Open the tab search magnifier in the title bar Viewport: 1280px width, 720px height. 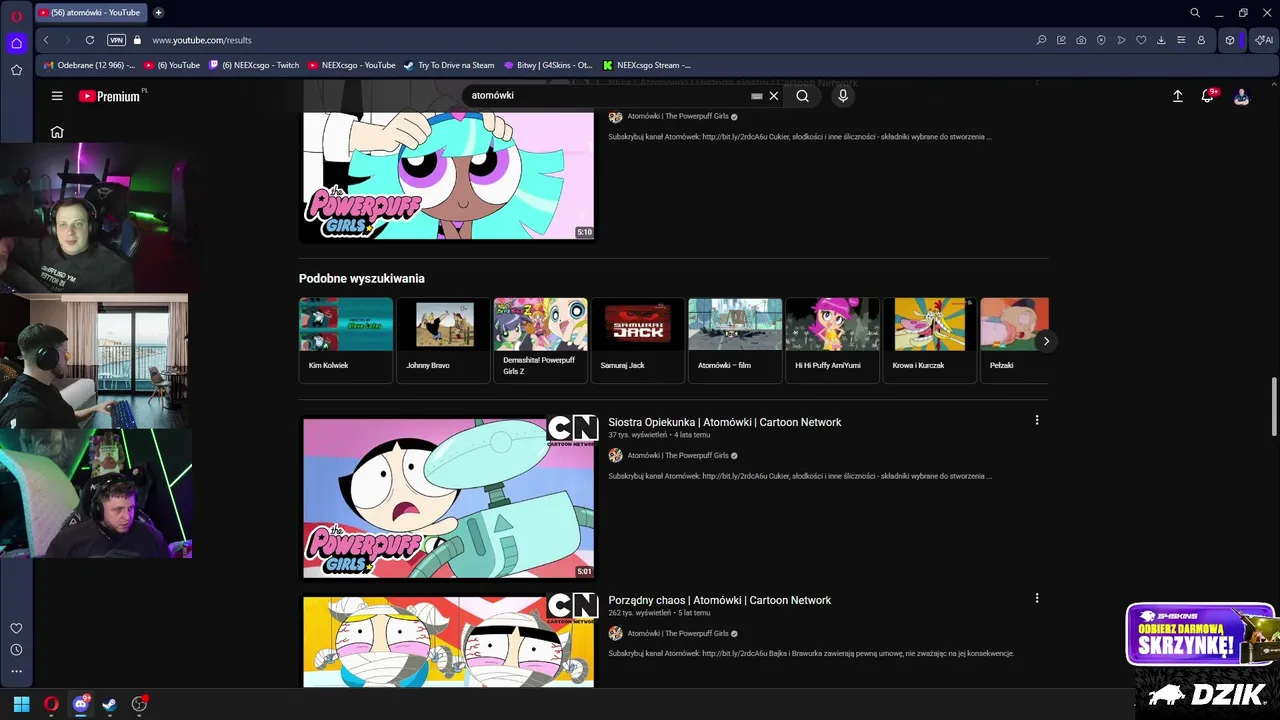point(1195,13)
